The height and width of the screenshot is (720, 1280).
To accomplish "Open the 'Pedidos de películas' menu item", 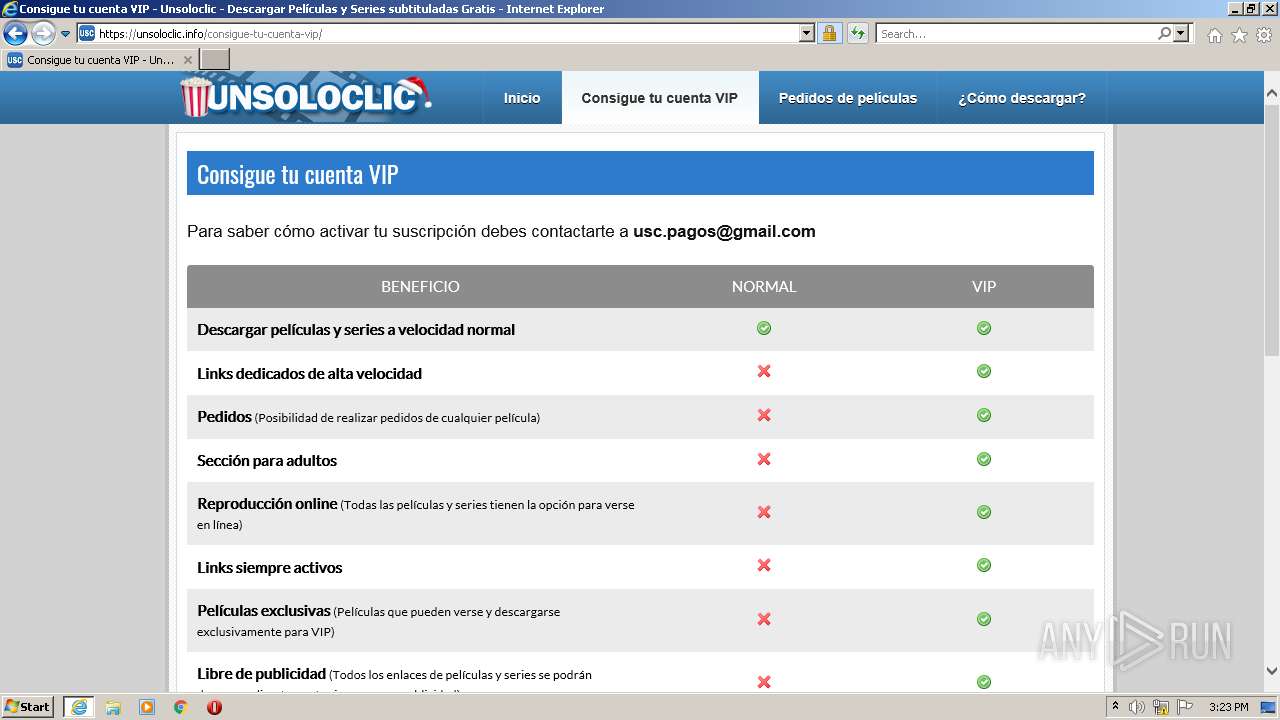I will 848,98.
